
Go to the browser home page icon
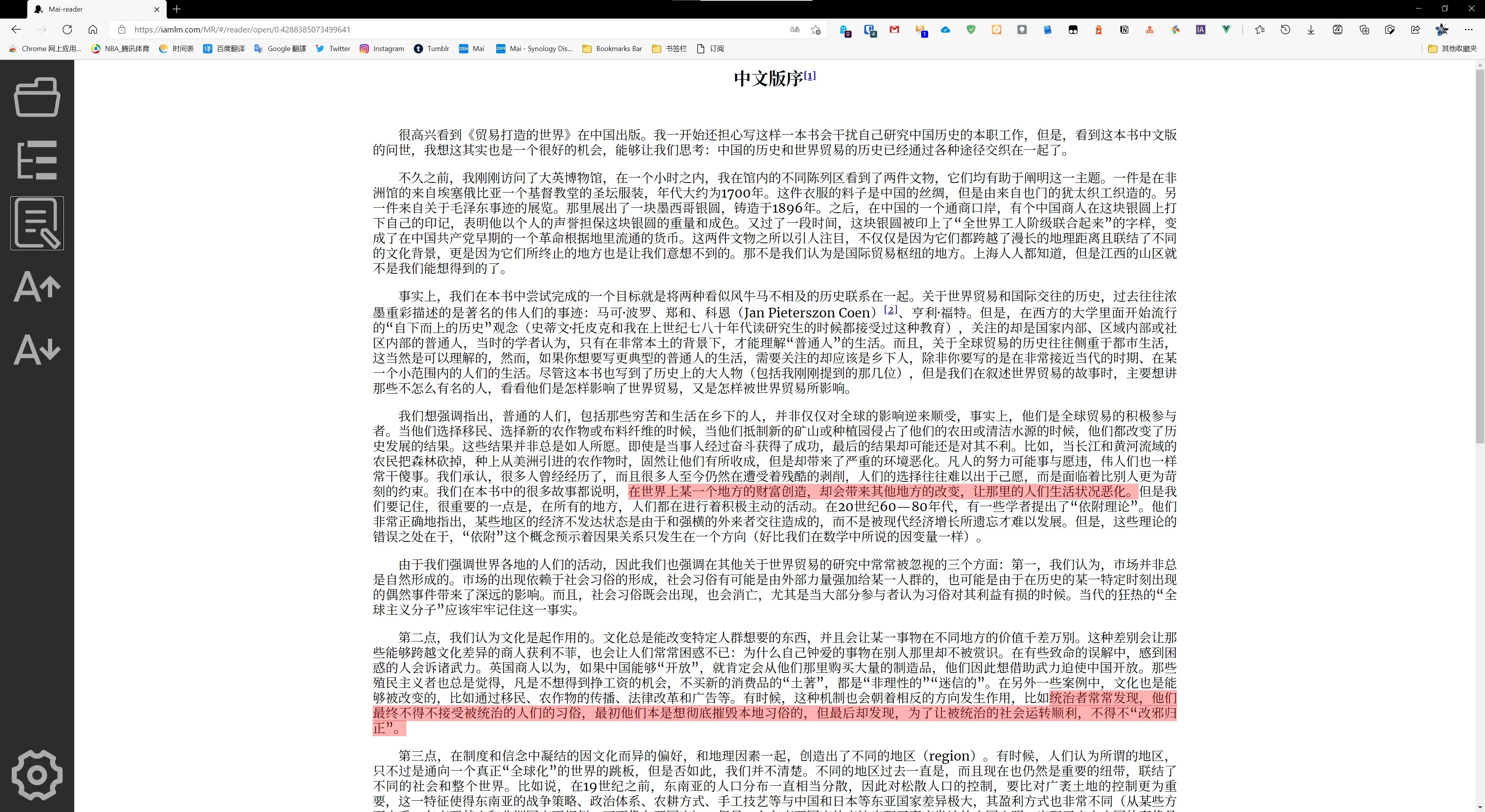(x=93, y=29)
